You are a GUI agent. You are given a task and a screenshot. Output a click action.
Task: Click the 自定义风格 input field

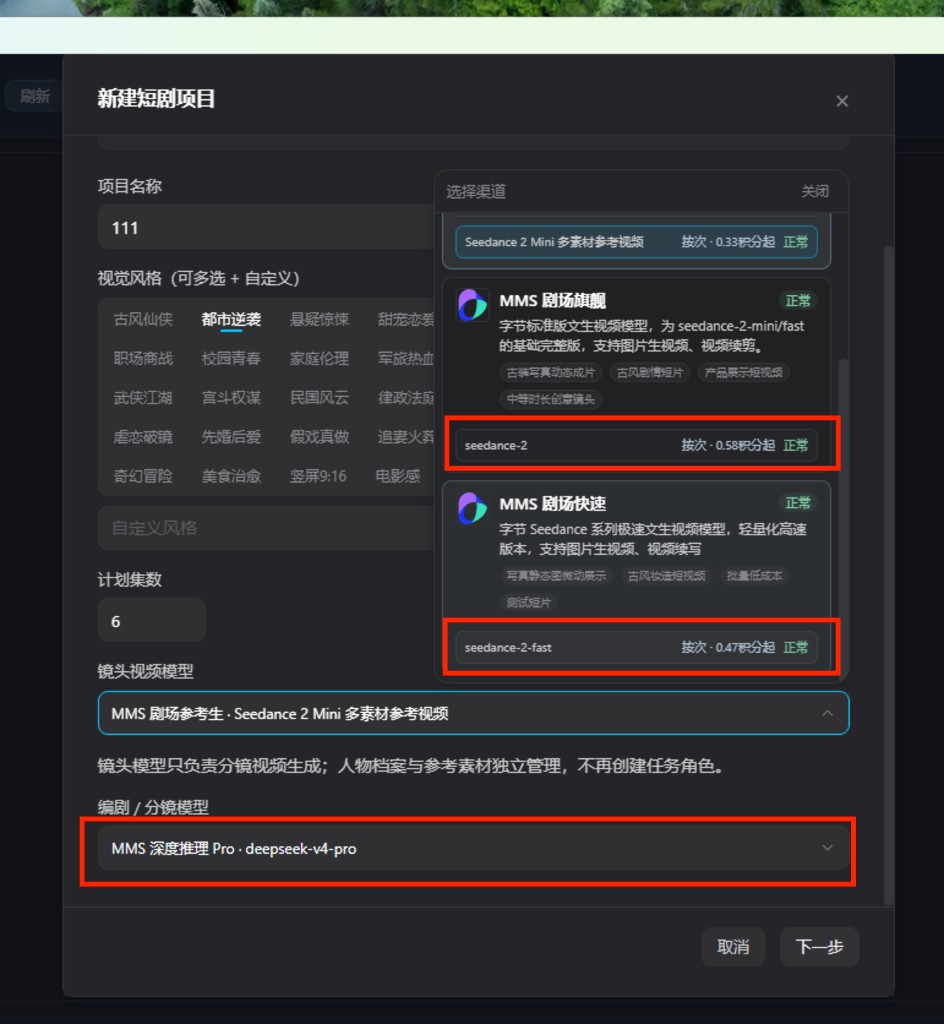(x=266, y=528)
